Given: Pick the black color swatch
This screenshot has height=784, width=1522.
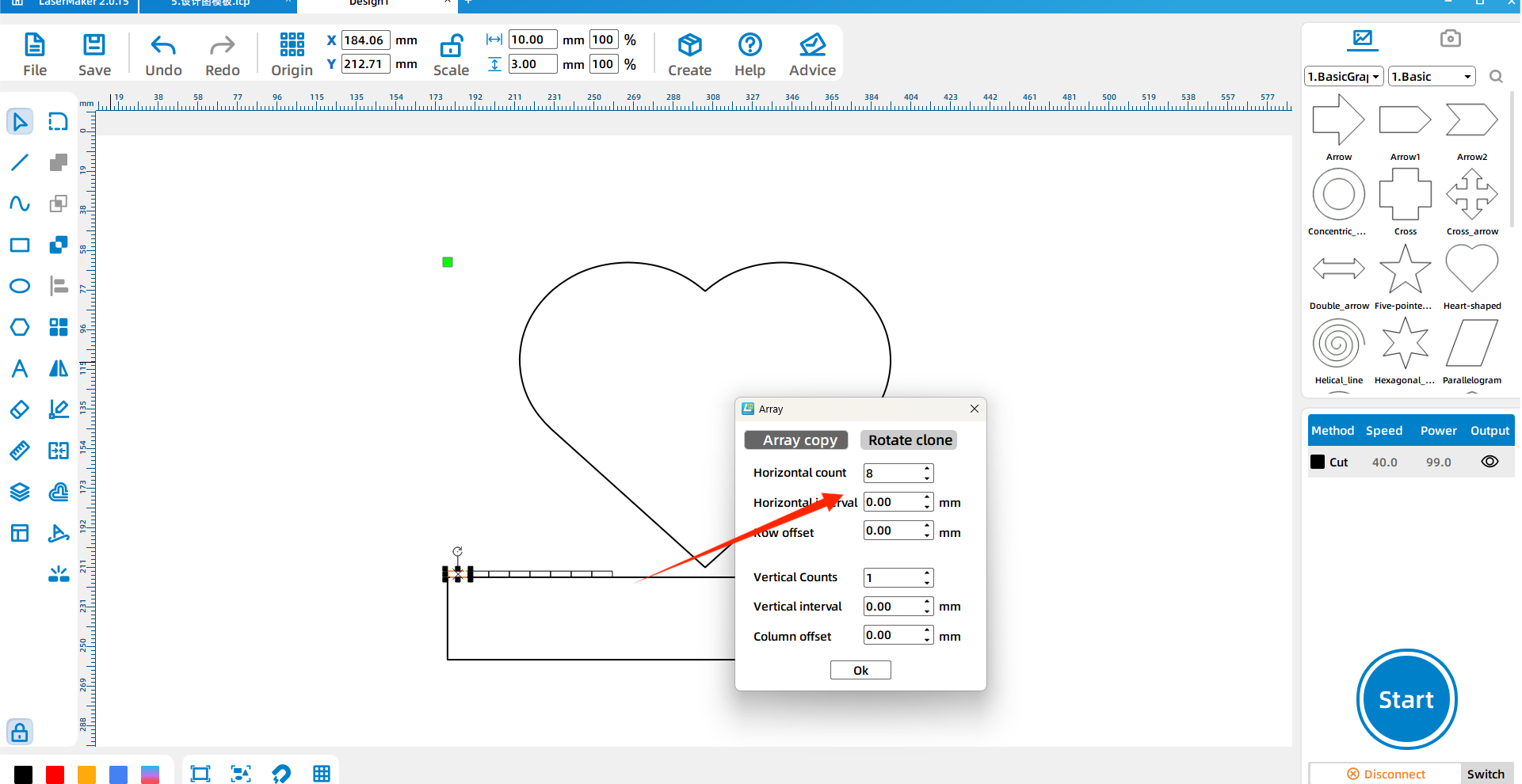Looking at the screenshot, I should pyautogui.click(x=24, y=774).
